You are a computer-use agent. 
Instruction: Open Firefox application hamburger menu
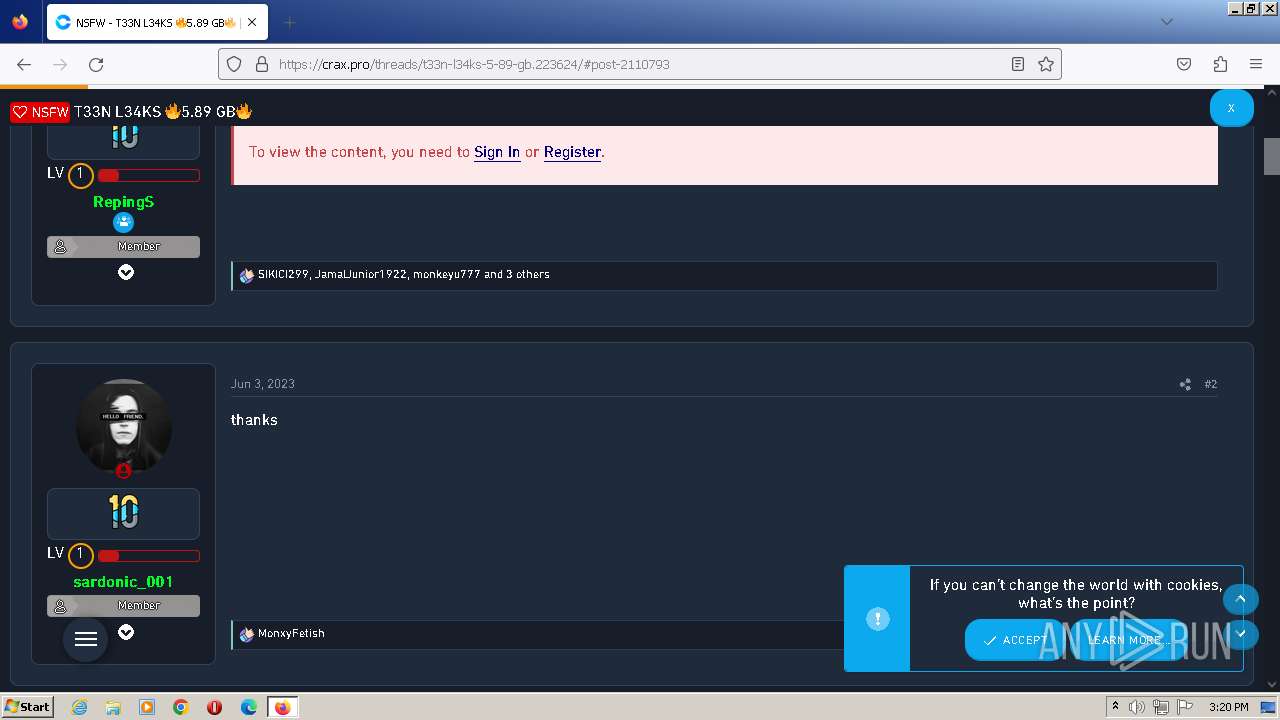coord(1256,64)
